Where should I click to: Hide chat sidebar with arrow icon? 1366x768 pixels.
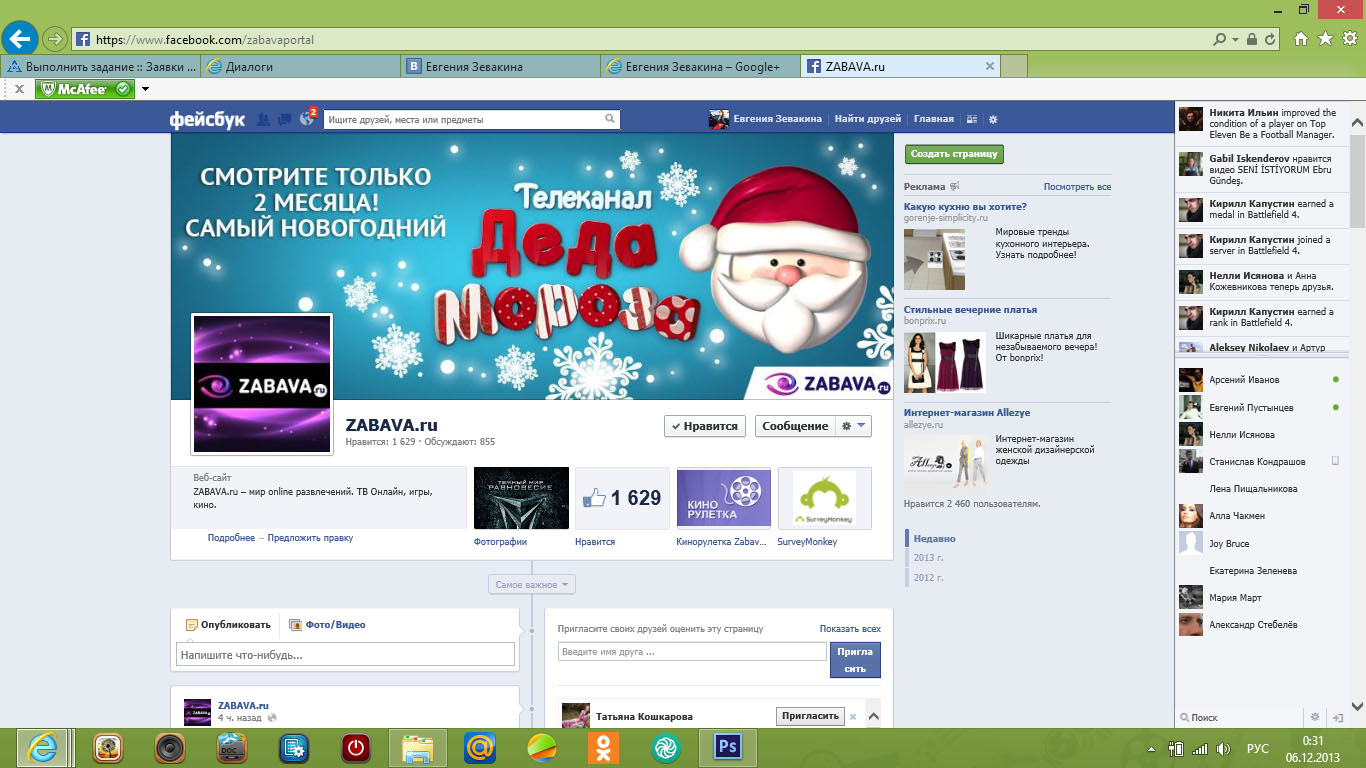click(x=1338, y=717)
